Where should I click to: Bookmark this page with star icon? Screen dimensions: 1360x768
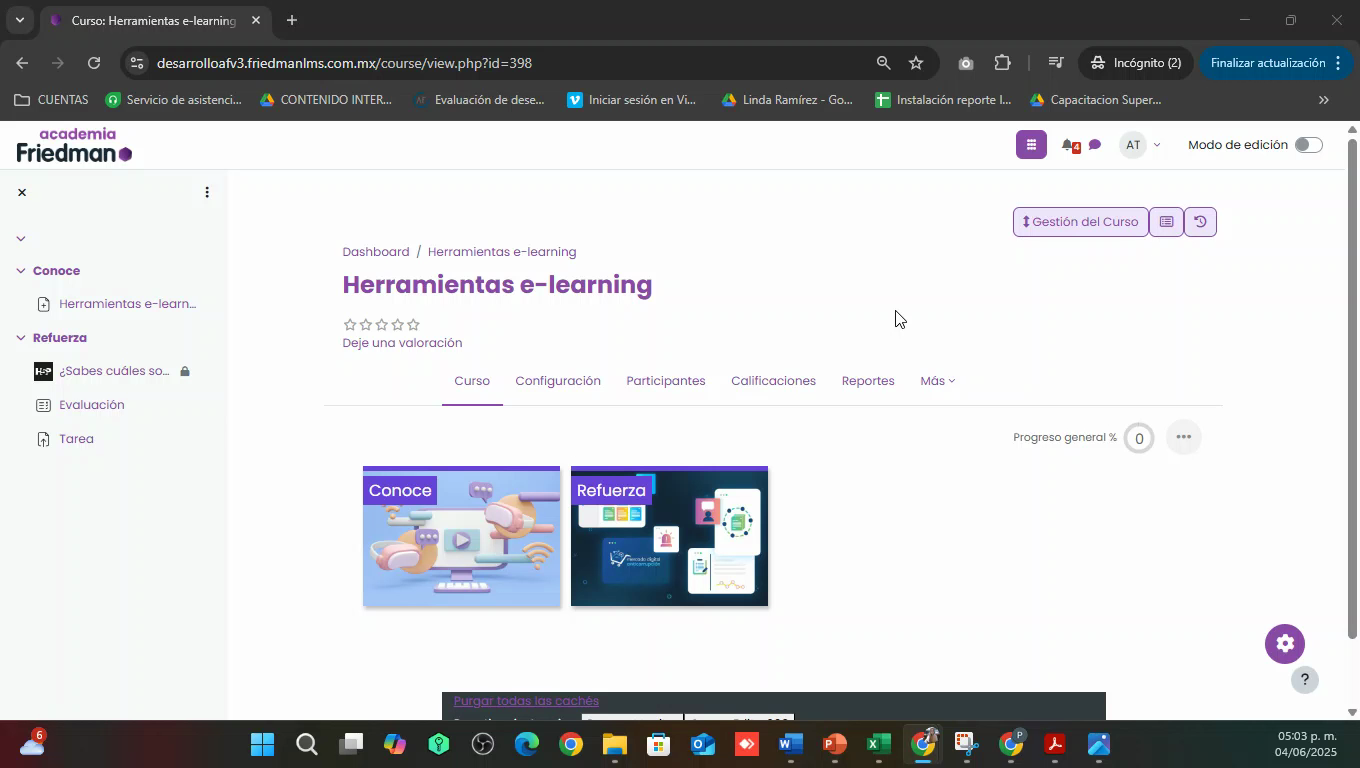[916, 63]
